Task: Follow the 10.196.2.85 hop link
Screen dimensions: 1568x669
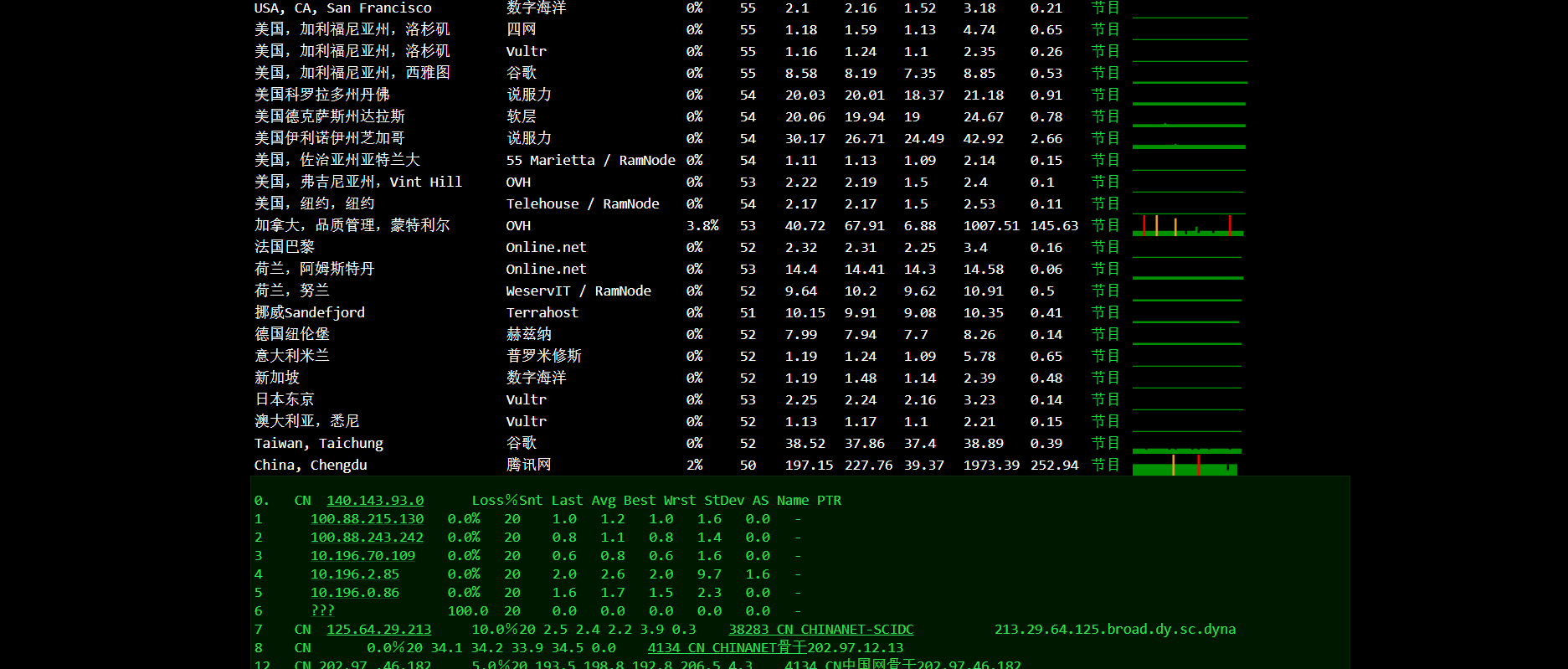Action: tap(355, 574)
